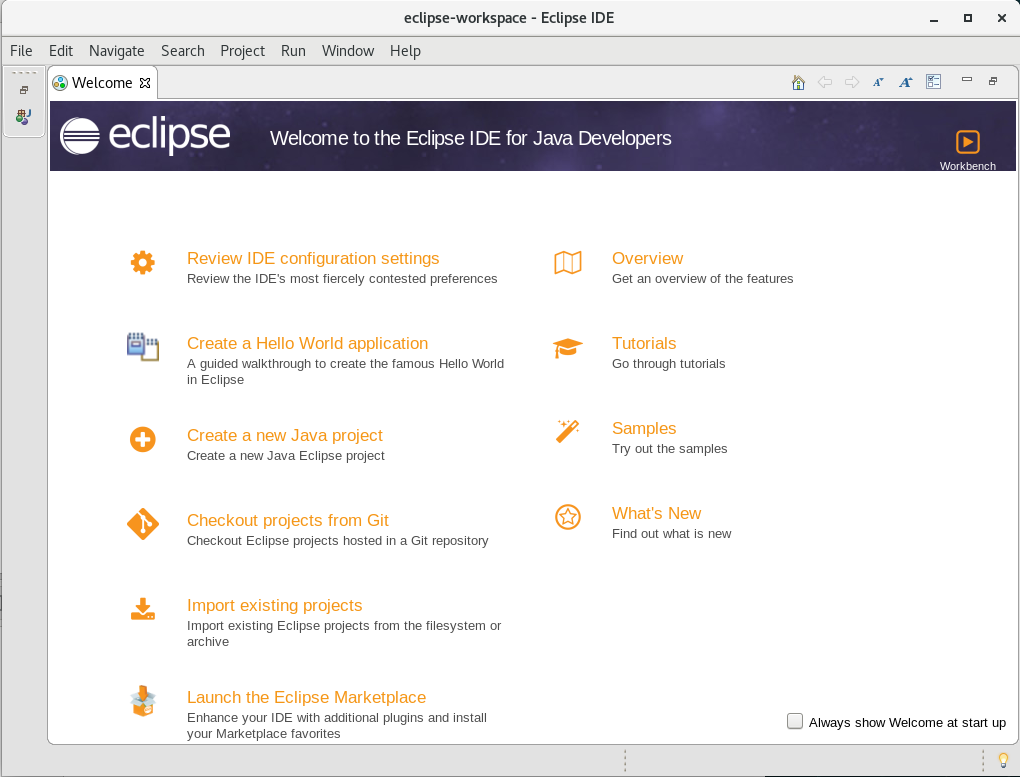Open the Project menu
This screenshot has width=1020, height=777.
point(242,51)
